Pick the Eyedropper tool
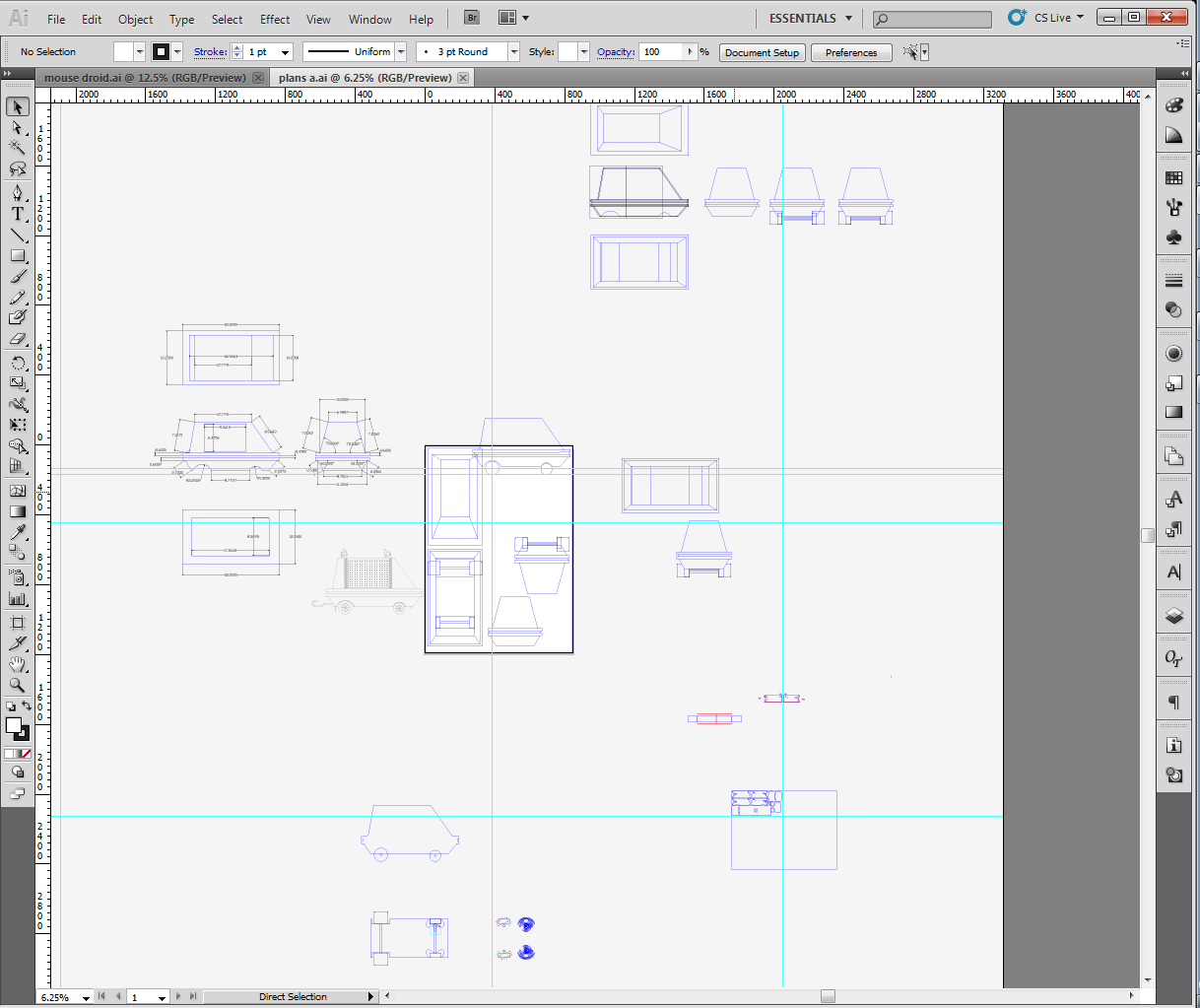 coord(18,533)
